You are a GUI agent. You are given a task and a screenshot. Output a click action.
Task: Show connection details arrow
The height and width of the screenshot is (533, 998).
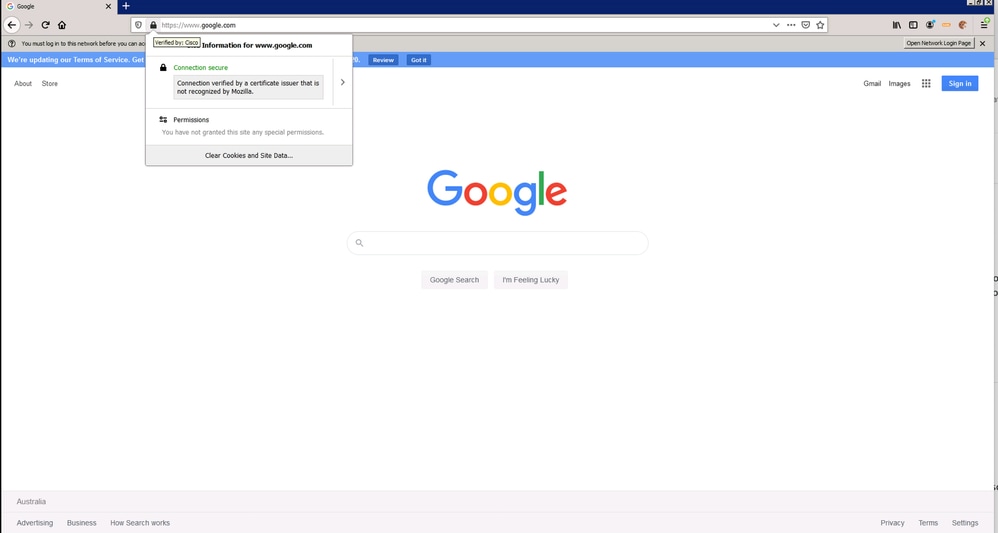click(342, 82)
